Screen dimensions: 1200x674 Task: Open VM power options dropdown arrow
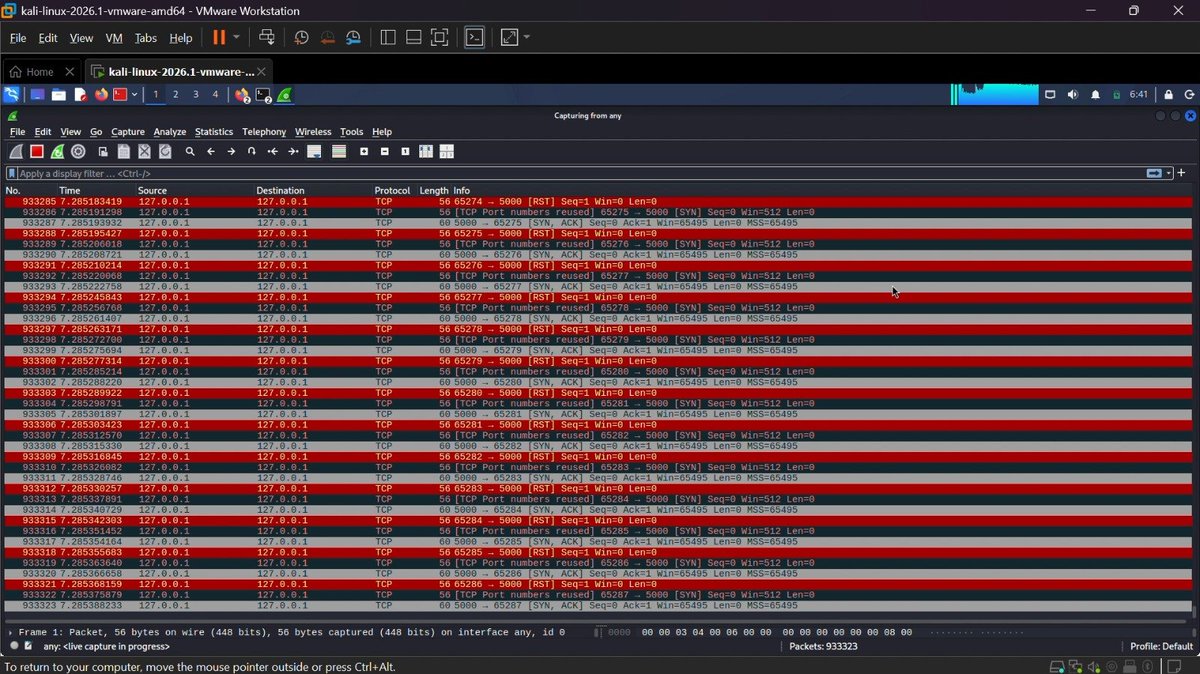click(236, 38)
